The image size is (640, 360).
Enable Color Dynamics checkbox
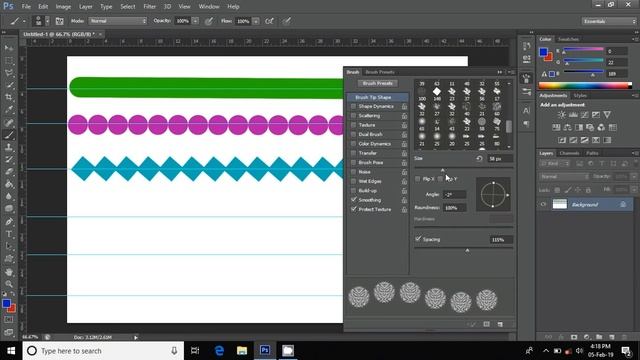(x=353, y=144)
